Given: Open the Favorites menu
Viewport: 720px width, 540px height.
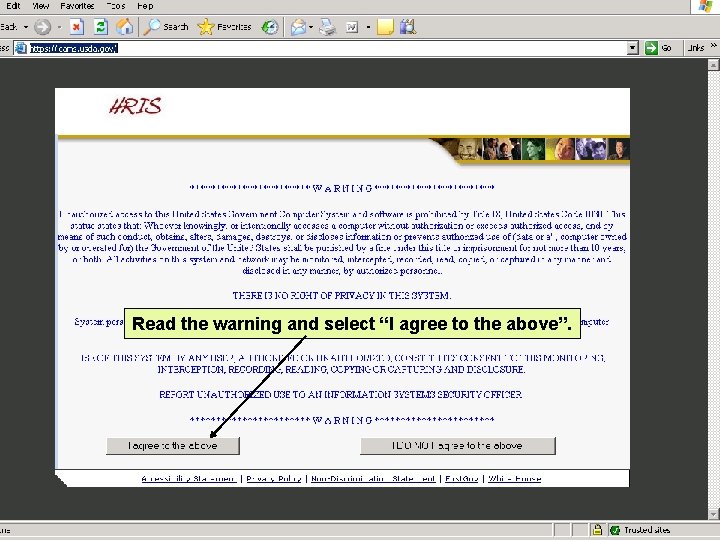Looking at the screenshot, I should click(77, 6).
